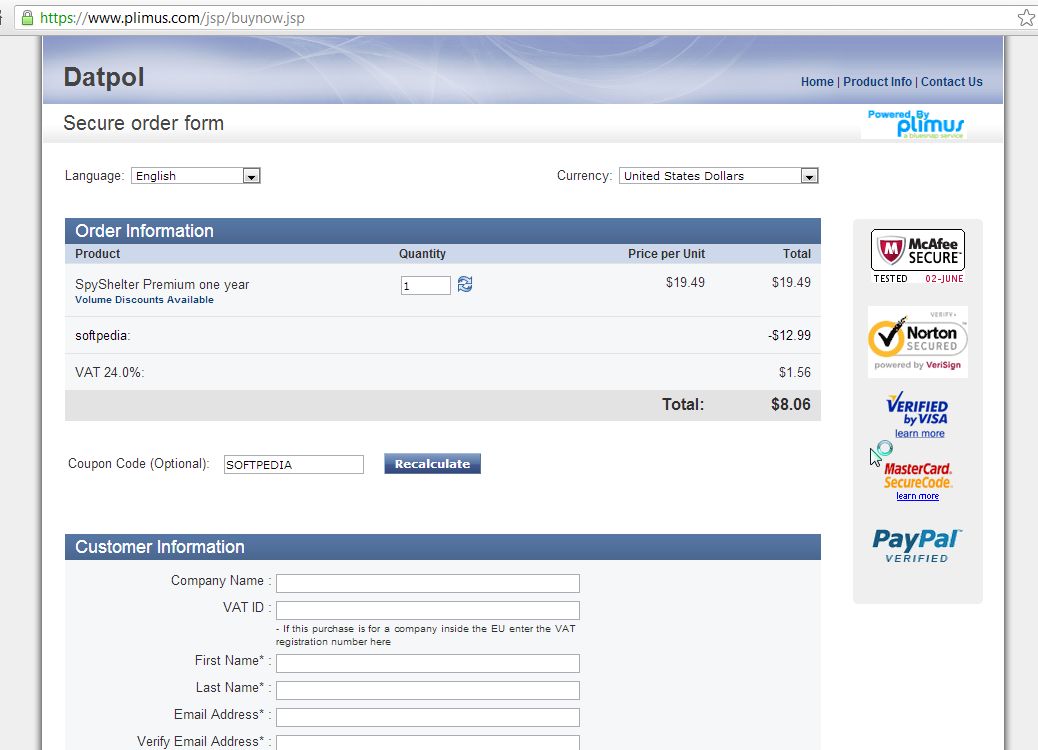Image resolution: width=1038 pixels, height=750 pixels.
Task: Click the Product column header
Action: pos(97,254)
